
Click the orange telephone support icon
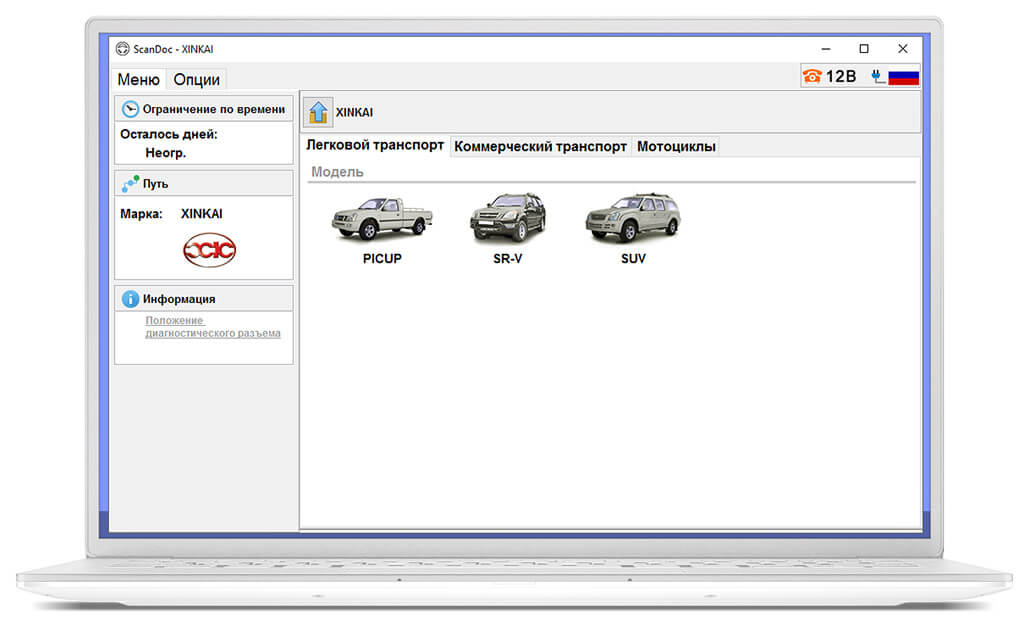812,76
